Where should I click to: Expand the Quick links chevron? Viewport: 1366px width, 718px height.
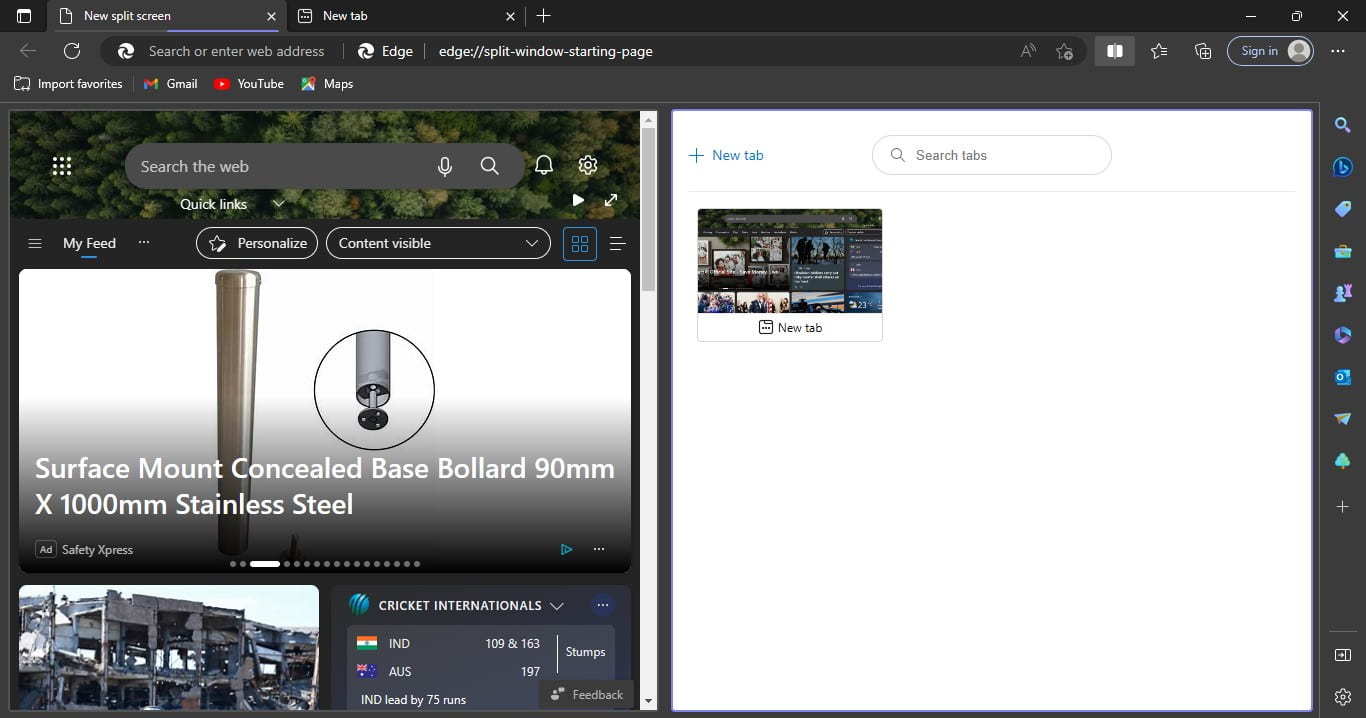tap(279, 204)
